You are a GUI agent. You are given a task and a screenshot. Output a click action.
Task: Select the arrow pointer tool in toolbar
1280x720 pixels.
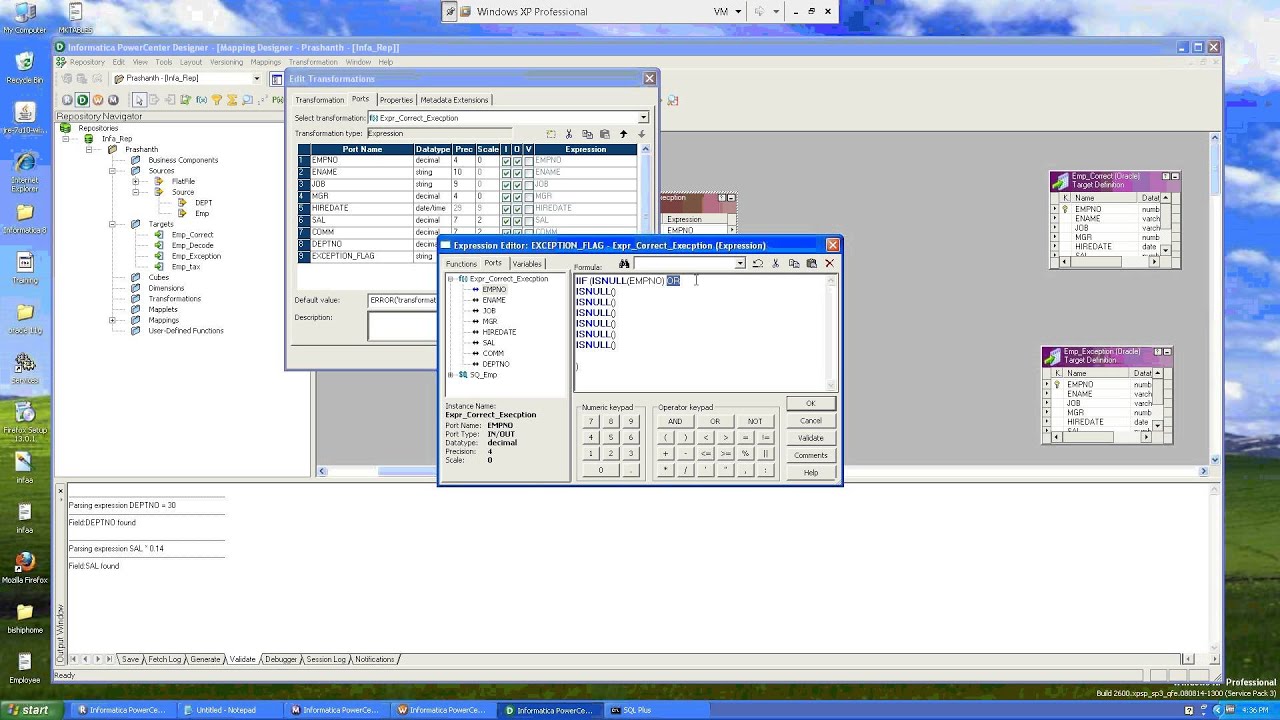[x=139, y=100]
